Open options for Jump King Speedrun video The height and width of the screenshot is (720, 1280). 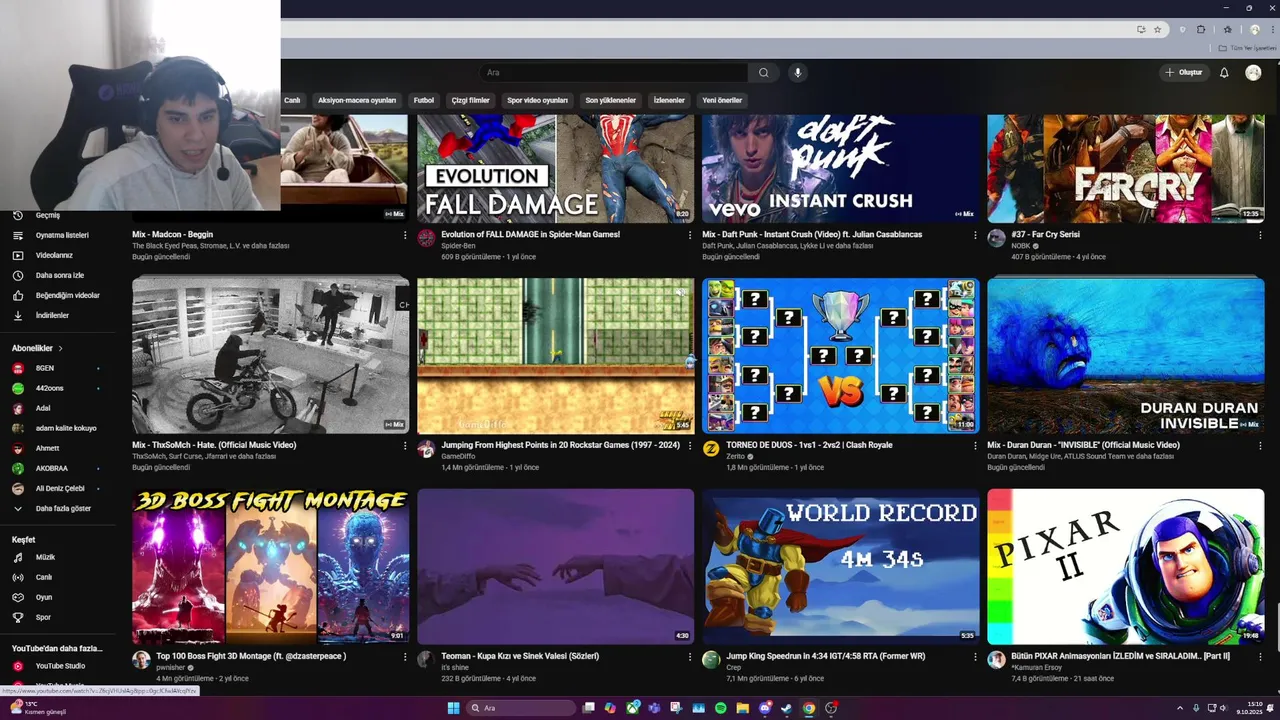click(x=975, y=657)
